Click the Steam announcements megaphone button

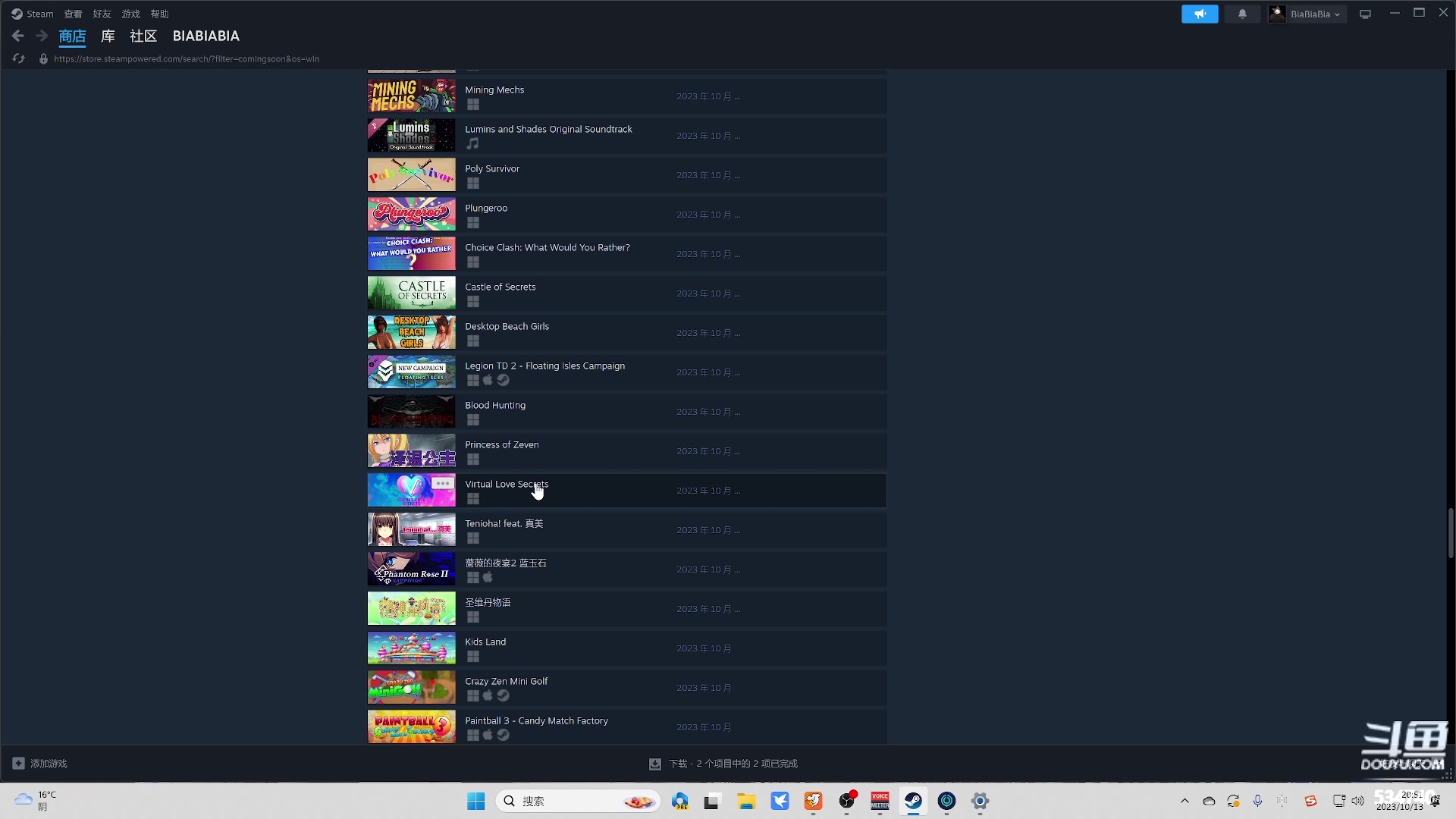1200,14
